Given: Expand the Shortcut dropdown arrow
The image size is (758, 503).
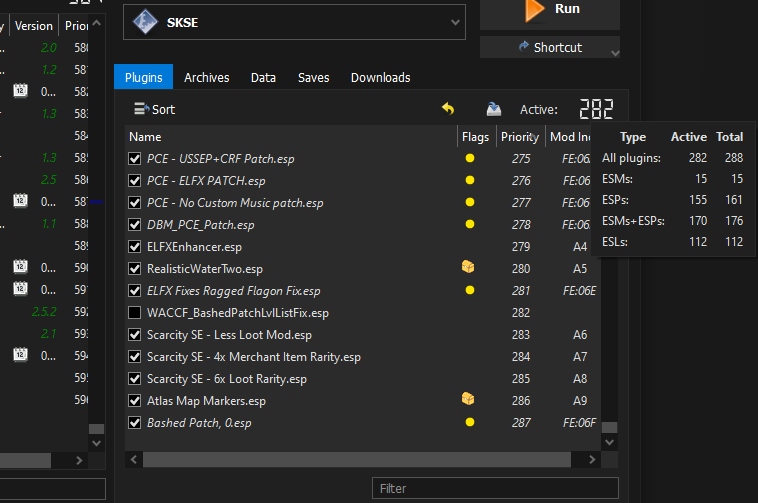Looking at the screenshot, I should point(615,53).
